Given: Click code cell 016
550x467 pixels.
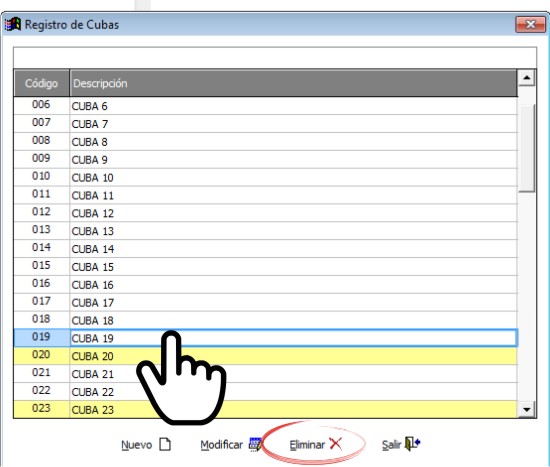Looking at the screenshot, I should click(41, 285).
